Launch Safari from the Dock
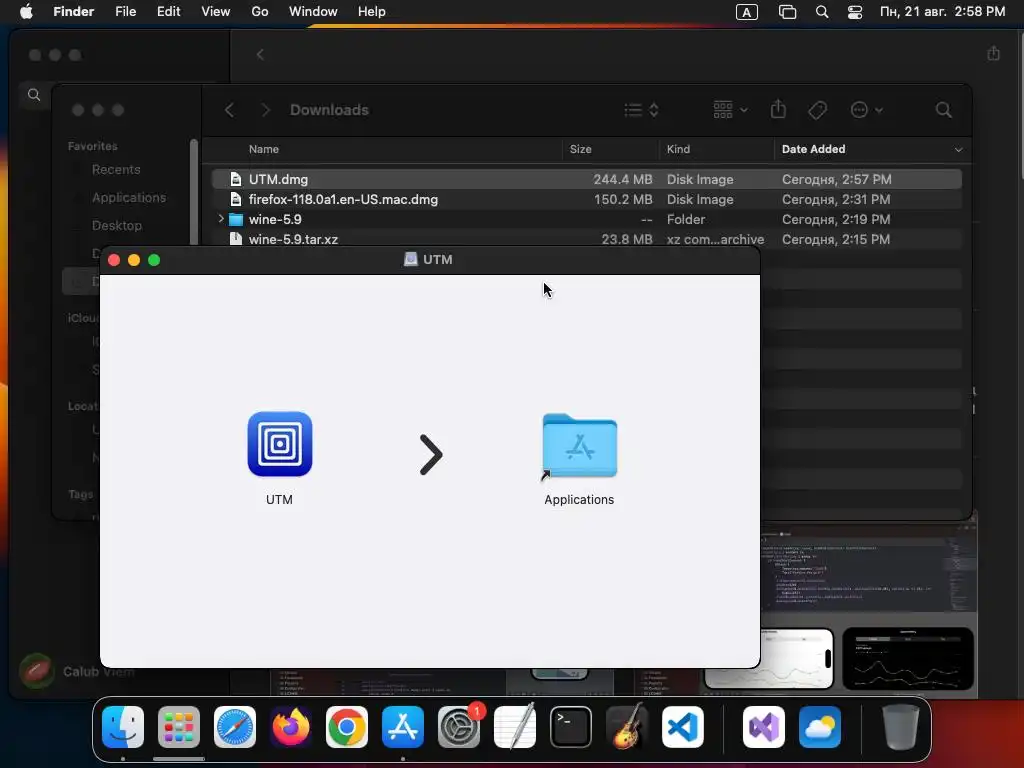1024x768 pixels. point(235,727)
